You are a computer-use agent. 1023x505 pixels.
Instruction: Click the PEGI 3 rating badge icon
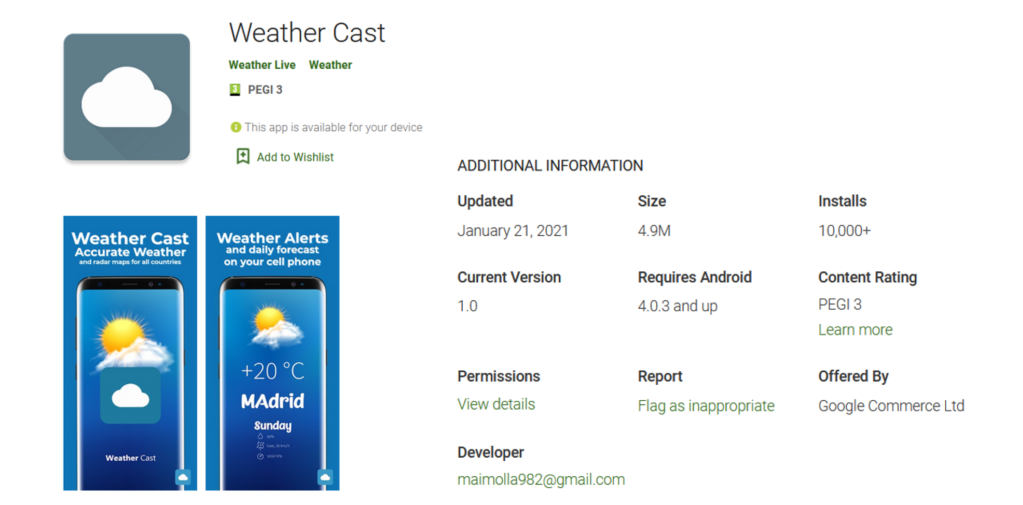coord(235,90)
